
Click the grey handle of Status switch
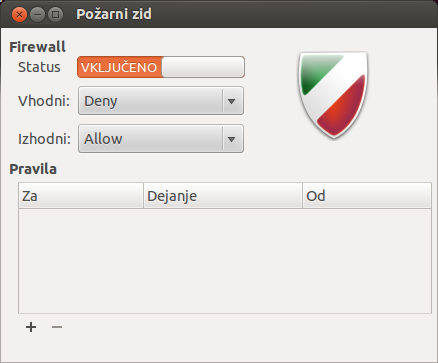click(x=203, y=67)
